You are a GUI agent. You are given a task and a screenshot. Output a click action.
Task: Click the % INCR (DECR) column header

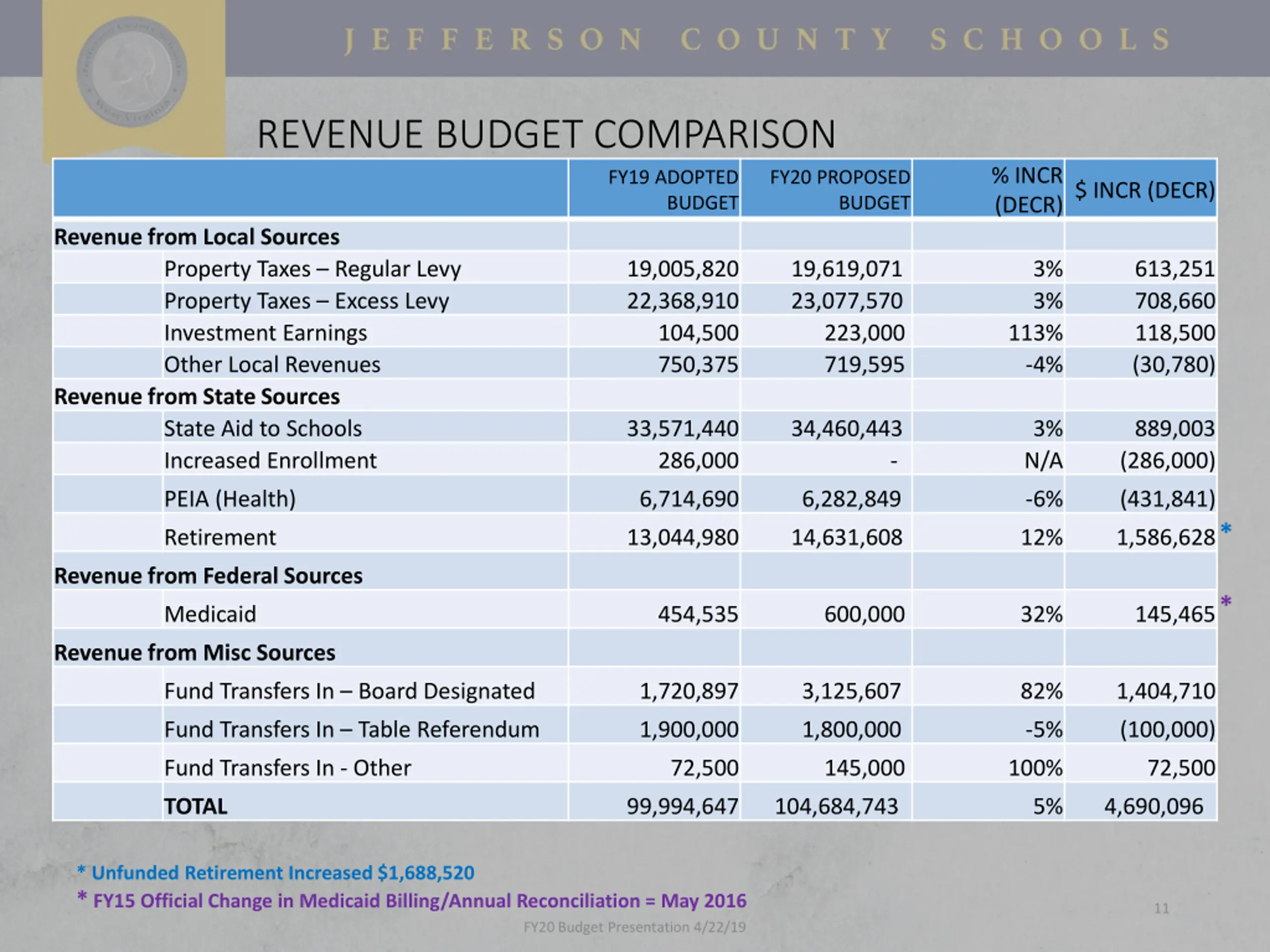tap(1027, 189)
